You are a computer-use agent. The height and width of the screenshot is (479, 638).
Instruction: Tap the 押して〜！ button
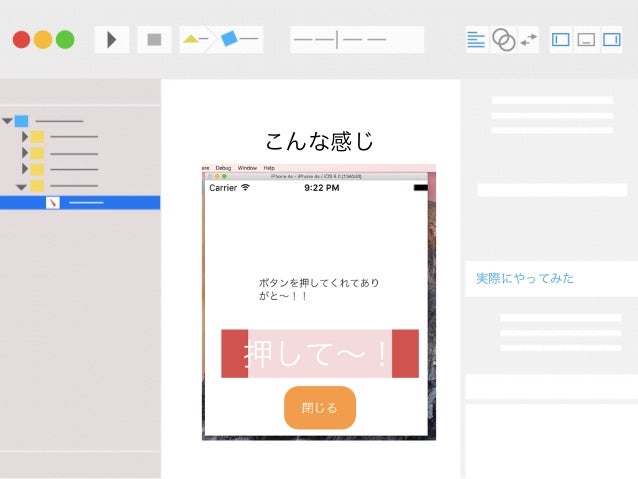tap(320, 354)
